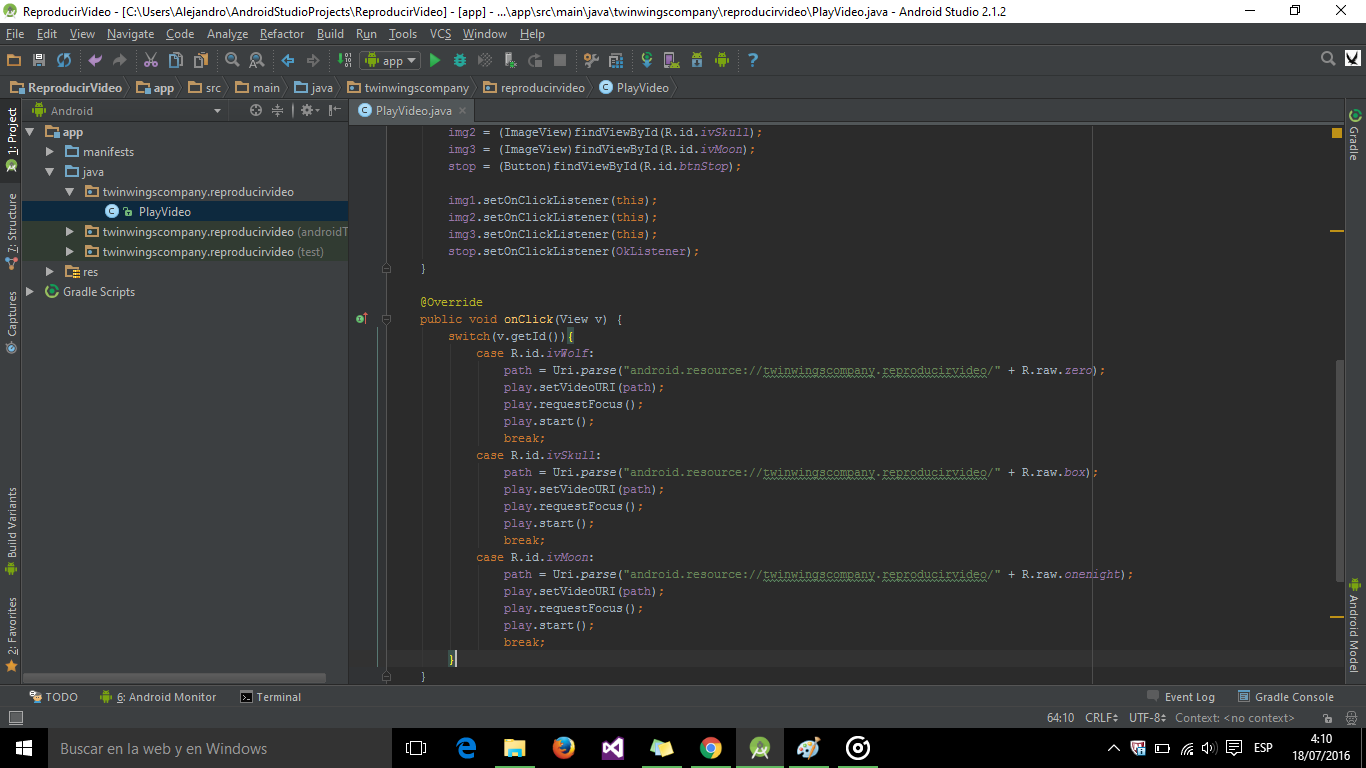Toggle the Captures tool window tab
1366x768 pixels.
pyautogui.click(x=11, y=322)
